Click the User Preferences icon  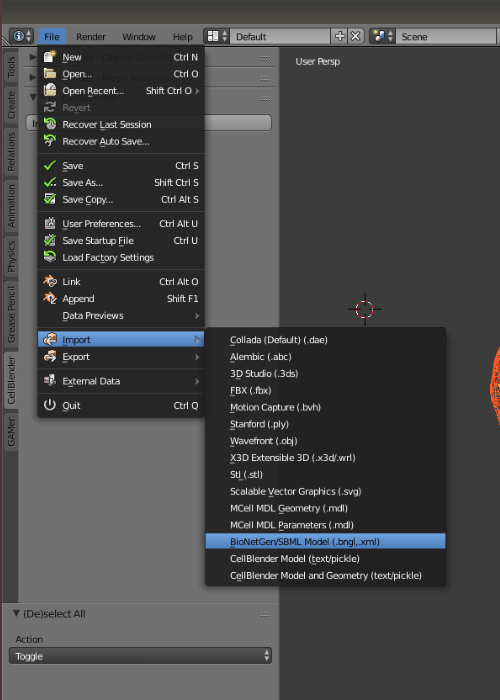pos(50,223)
